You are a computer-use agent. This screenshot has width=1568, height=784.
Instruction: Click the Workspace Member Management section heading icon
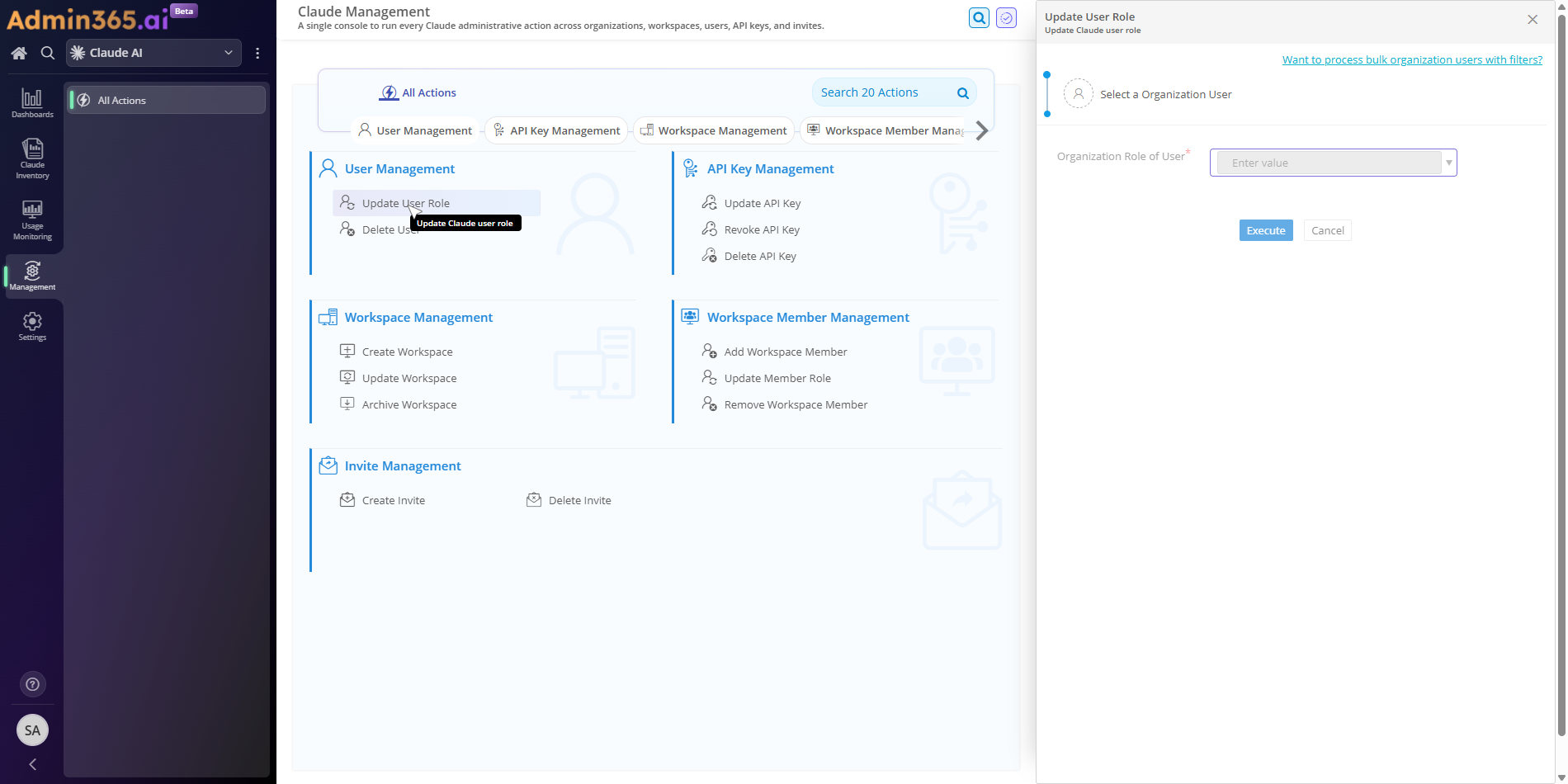point(690,316)
